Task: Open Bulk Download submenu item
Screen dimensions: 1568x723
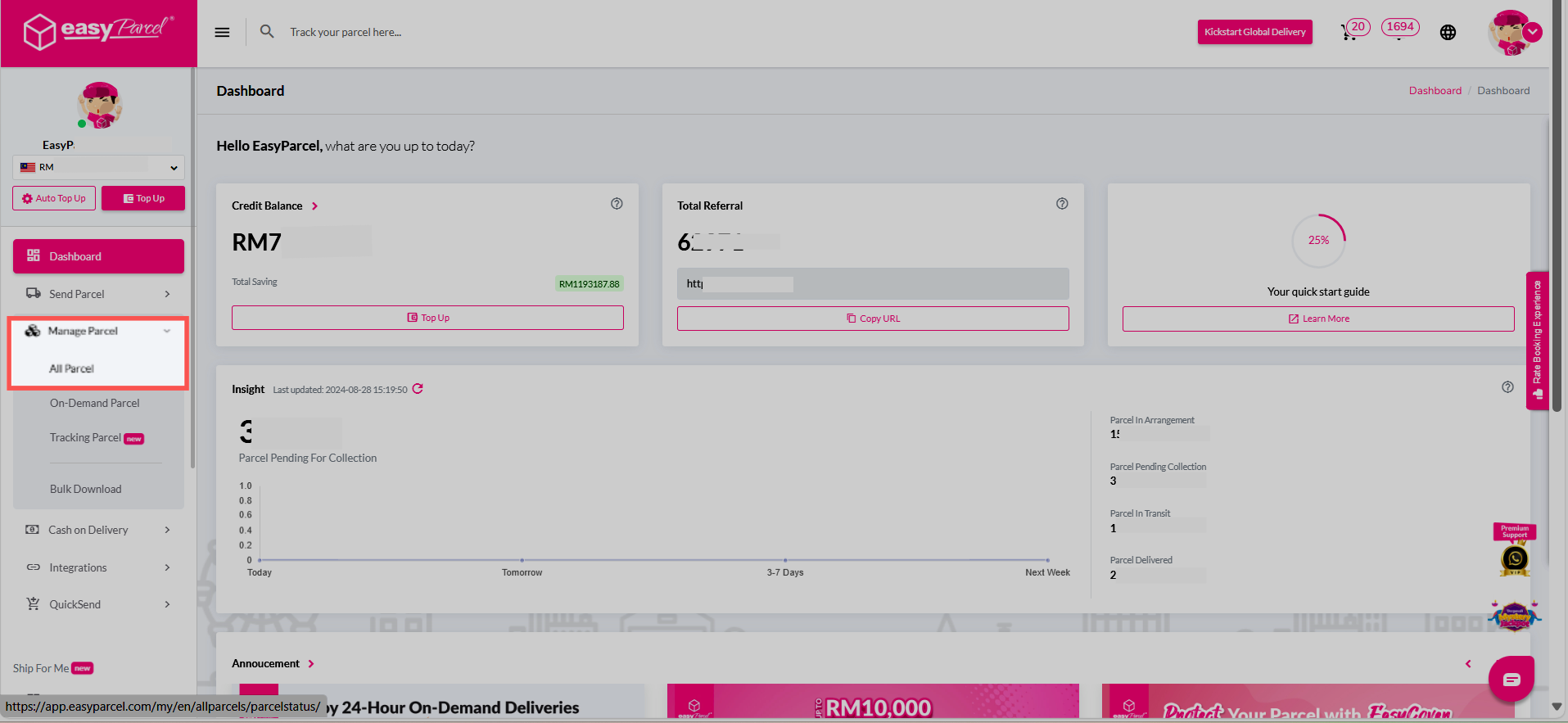Action: tap(85, 489)
